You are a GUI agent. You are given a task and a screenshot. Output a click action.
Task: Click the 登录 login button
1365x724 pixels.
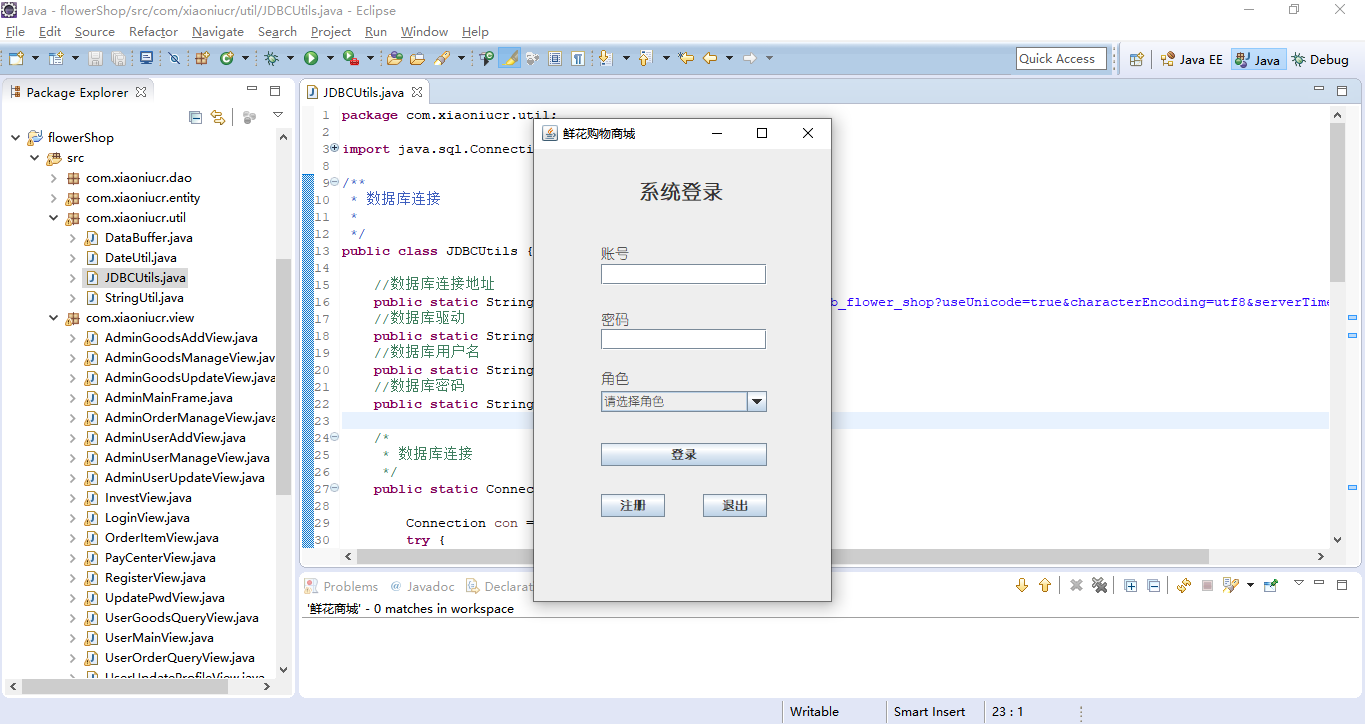(x=684, y=455)
